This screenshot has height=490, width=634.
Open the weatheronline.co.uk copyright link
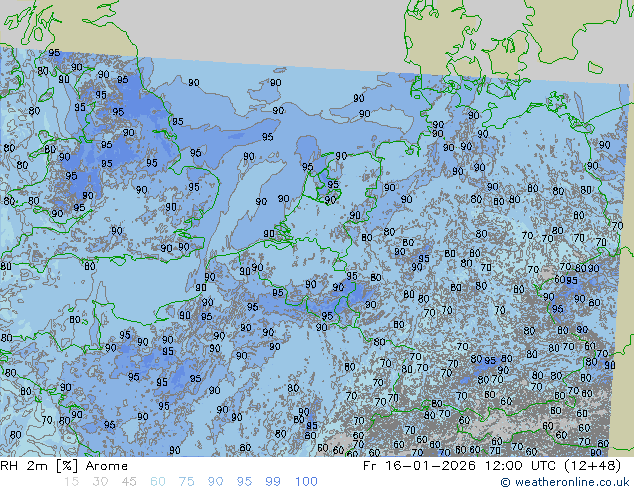(x=565, y=482)
